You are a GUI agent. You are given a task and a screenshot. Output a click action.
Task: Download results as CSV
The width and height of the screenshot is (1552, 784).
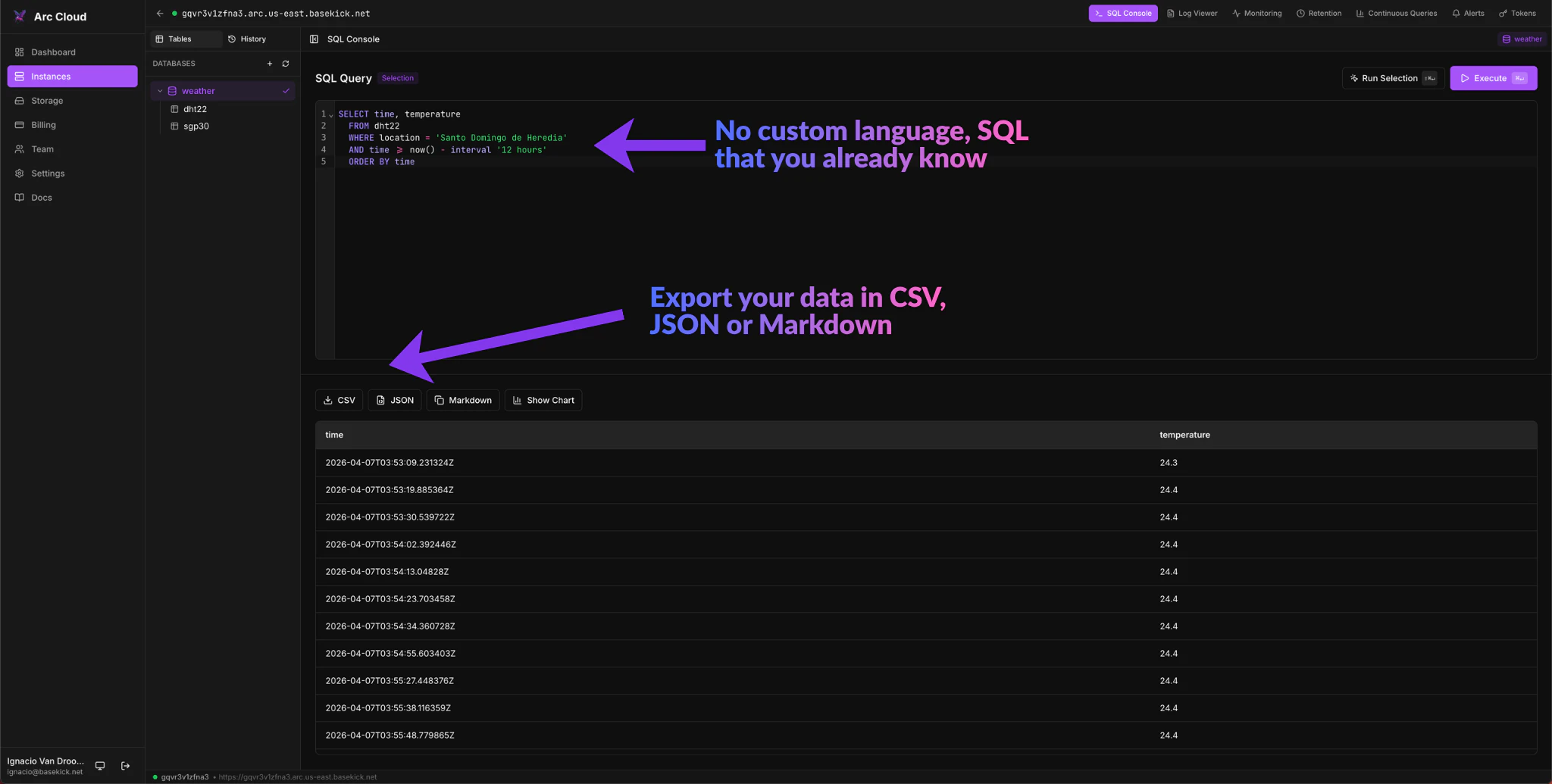coord(339,400)
